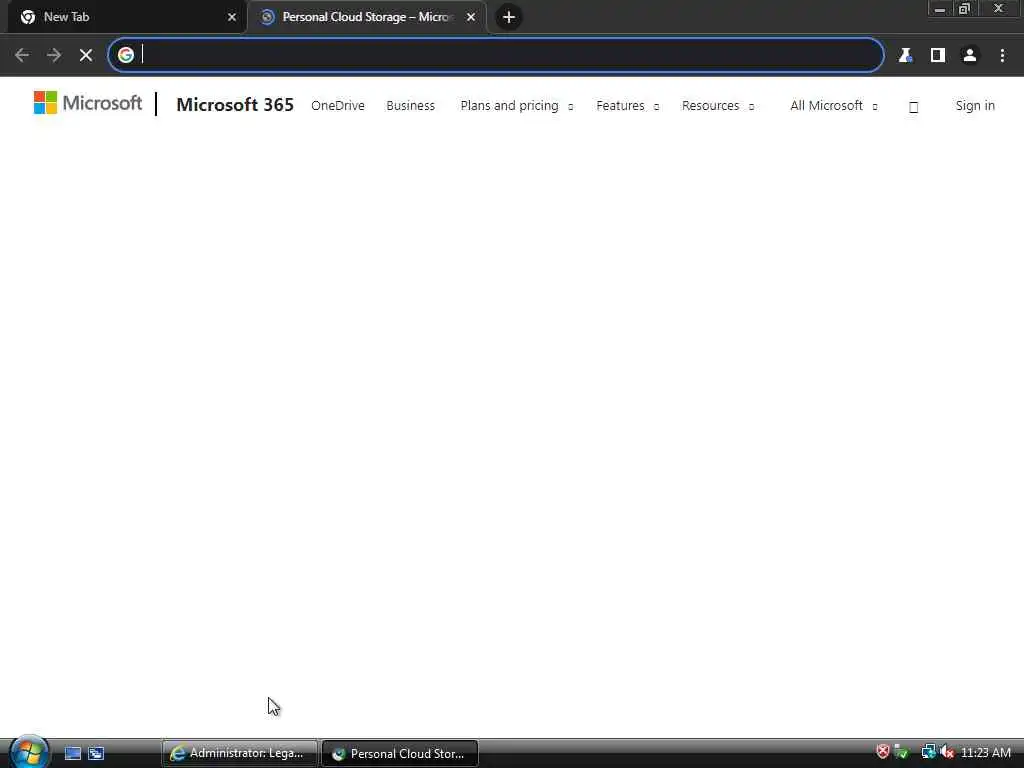Click the browser back arrow
The height and width of the screenshot is (768, 1024).
tap(22, 56)
